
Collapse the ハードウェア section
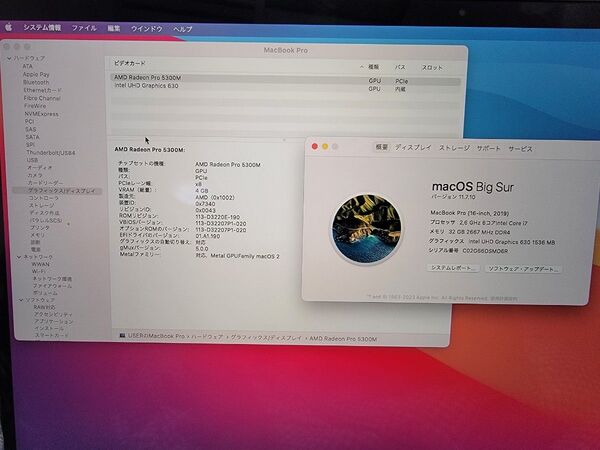(x=9, y=58)
